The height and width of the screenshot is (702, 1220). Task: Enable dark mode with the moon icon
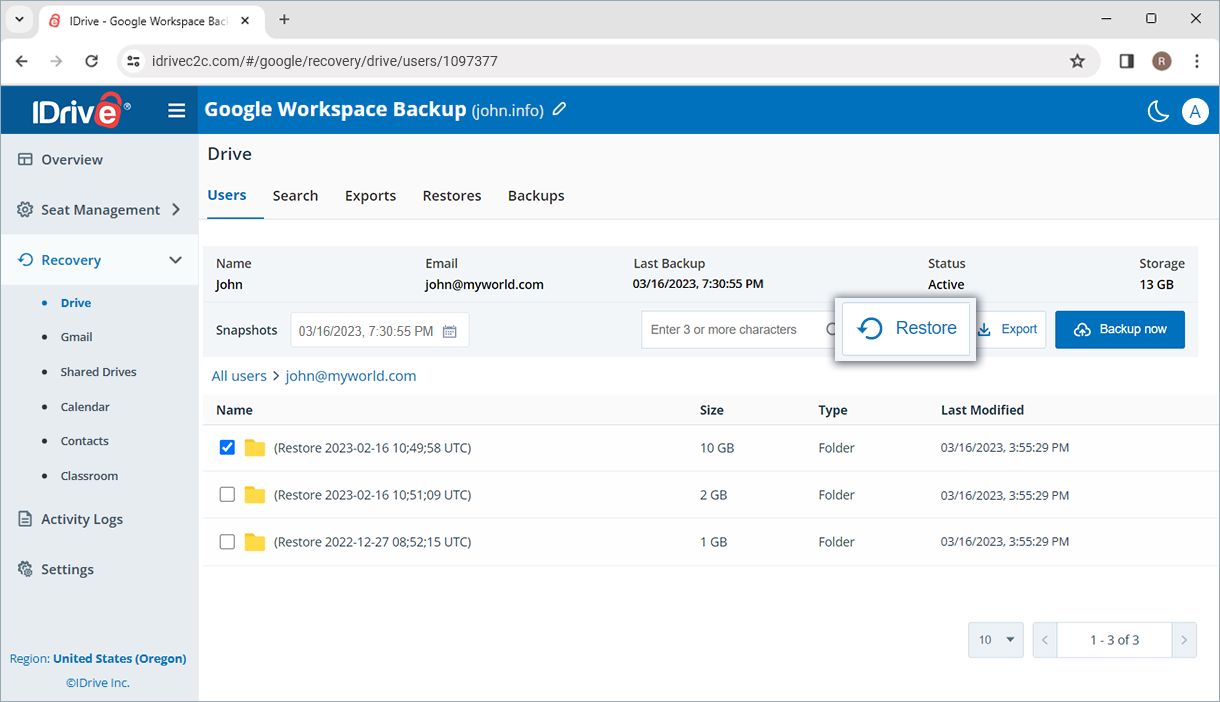pyautogui.click(x=1158, y=111)
